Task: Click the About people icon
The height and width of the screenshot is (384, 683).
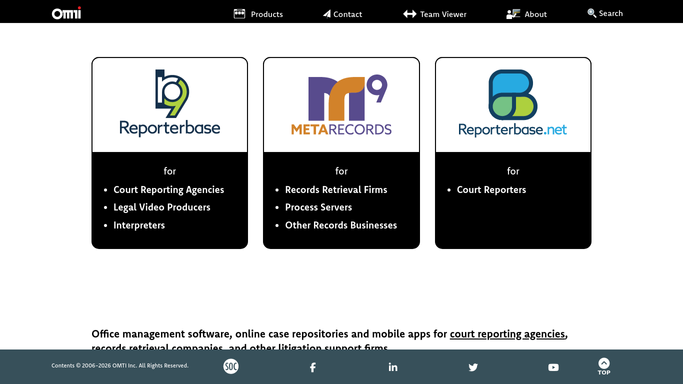Action: click(x=513, y=14)
